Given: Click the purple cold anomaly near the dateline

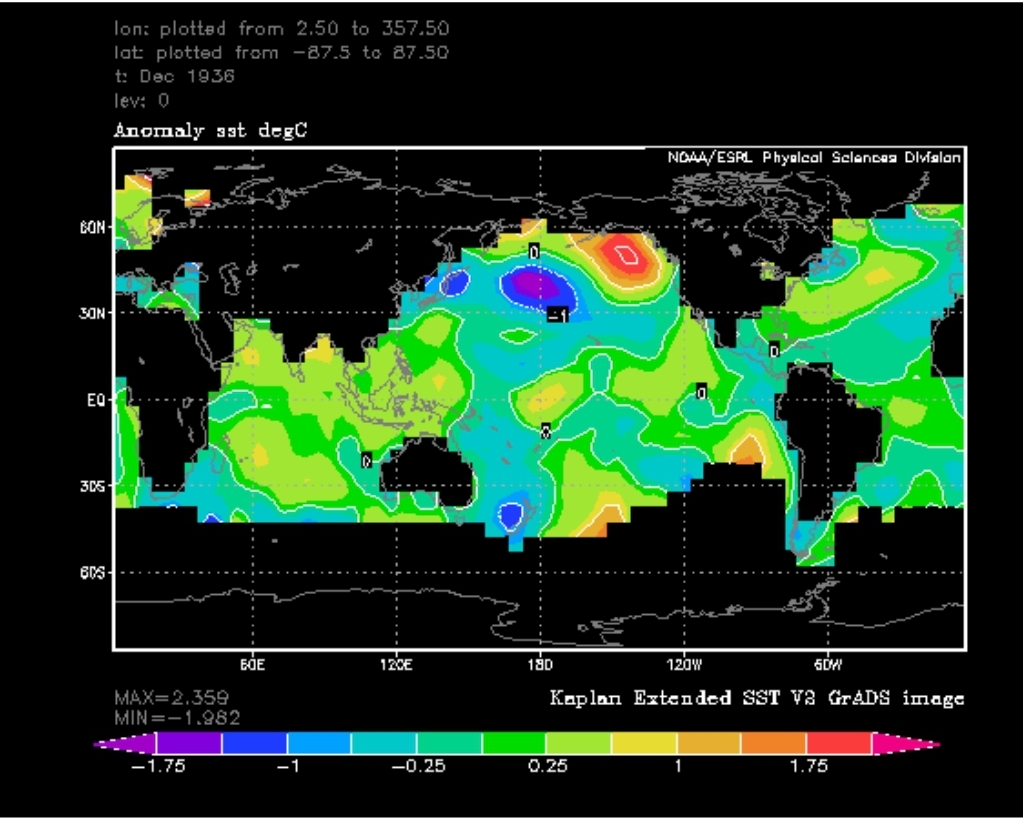Looking at the screenshot, I should [535, 283].
